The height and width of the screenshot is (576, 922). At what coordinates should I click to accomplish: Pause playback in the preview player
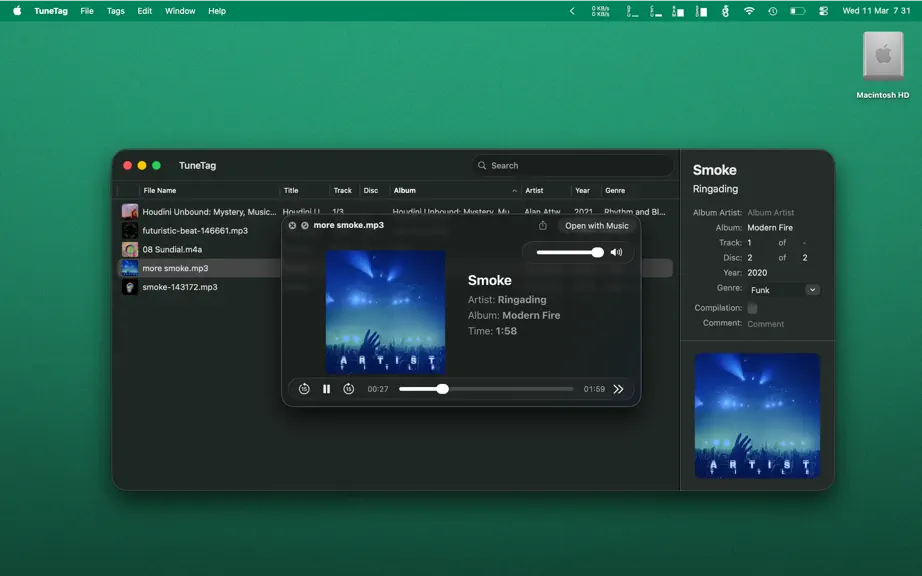click(326, 389)
